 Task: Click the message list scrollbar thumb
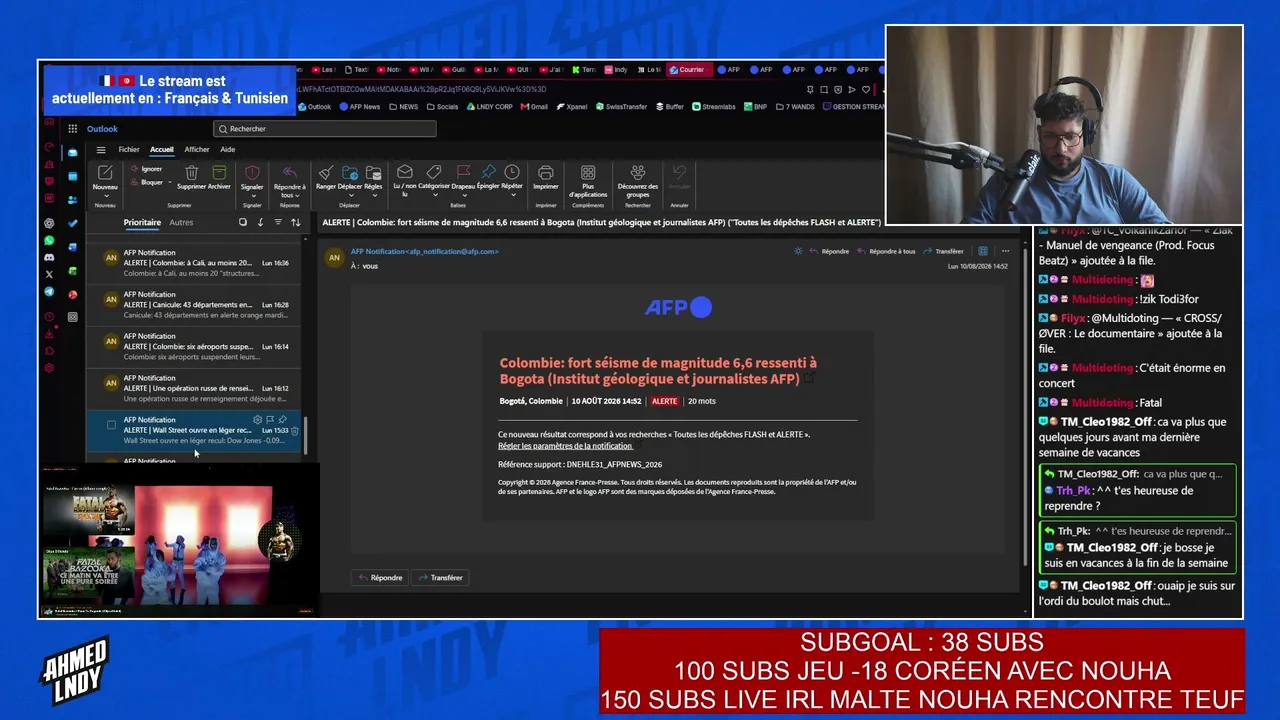coord(305,435)
